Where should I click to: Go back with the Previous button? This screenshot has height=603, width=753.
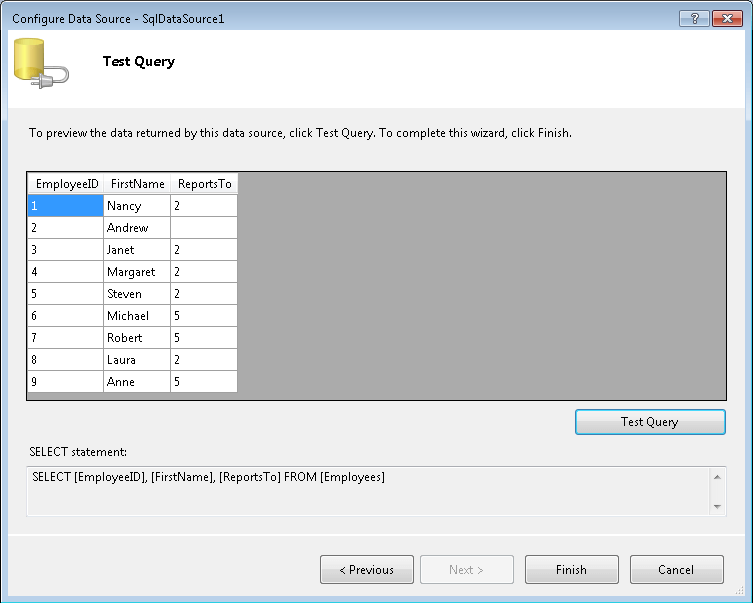coord(366,569)
